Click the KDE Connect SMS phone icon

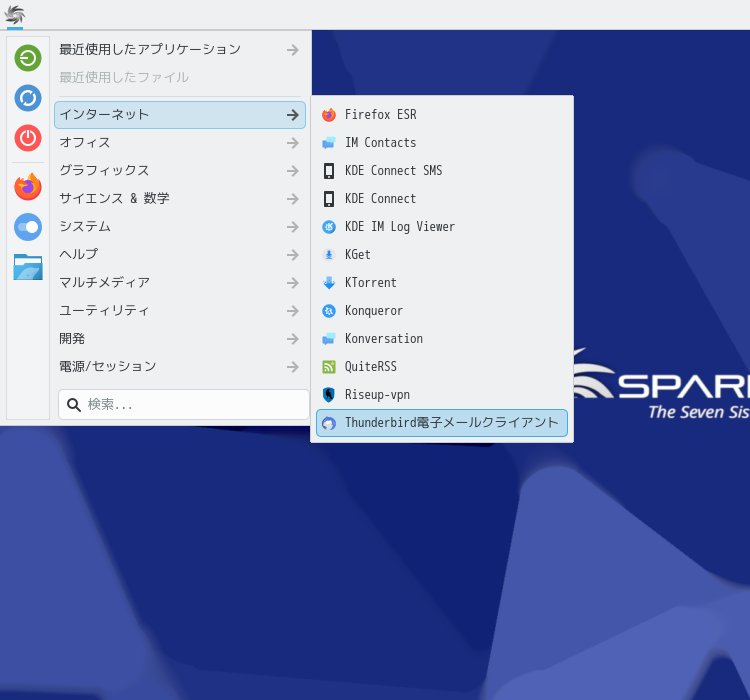329,171
